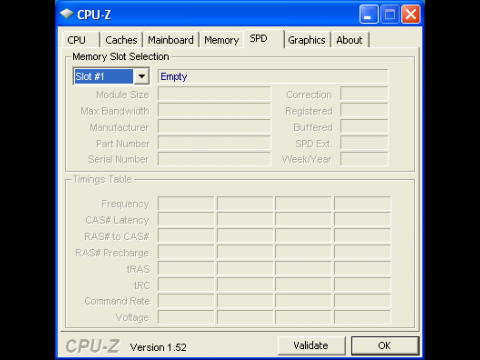Click the OK button
Image resolution: width=480 pixels, height=360 pixels.
(x=385, y=345)
